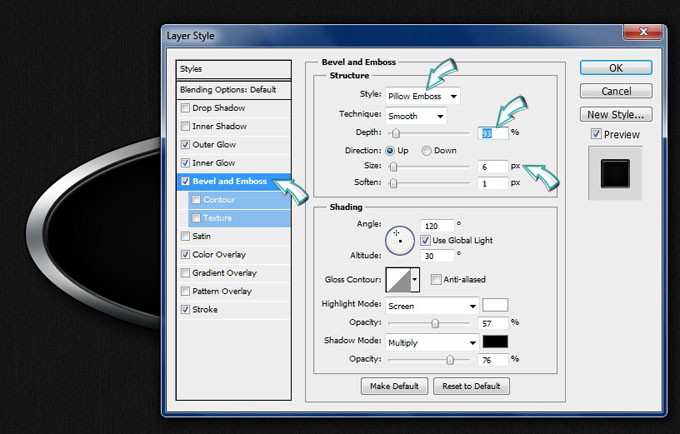680x434 pixels.
Task: Click the Highlight Opacity field showing 57
Action: 493,323
